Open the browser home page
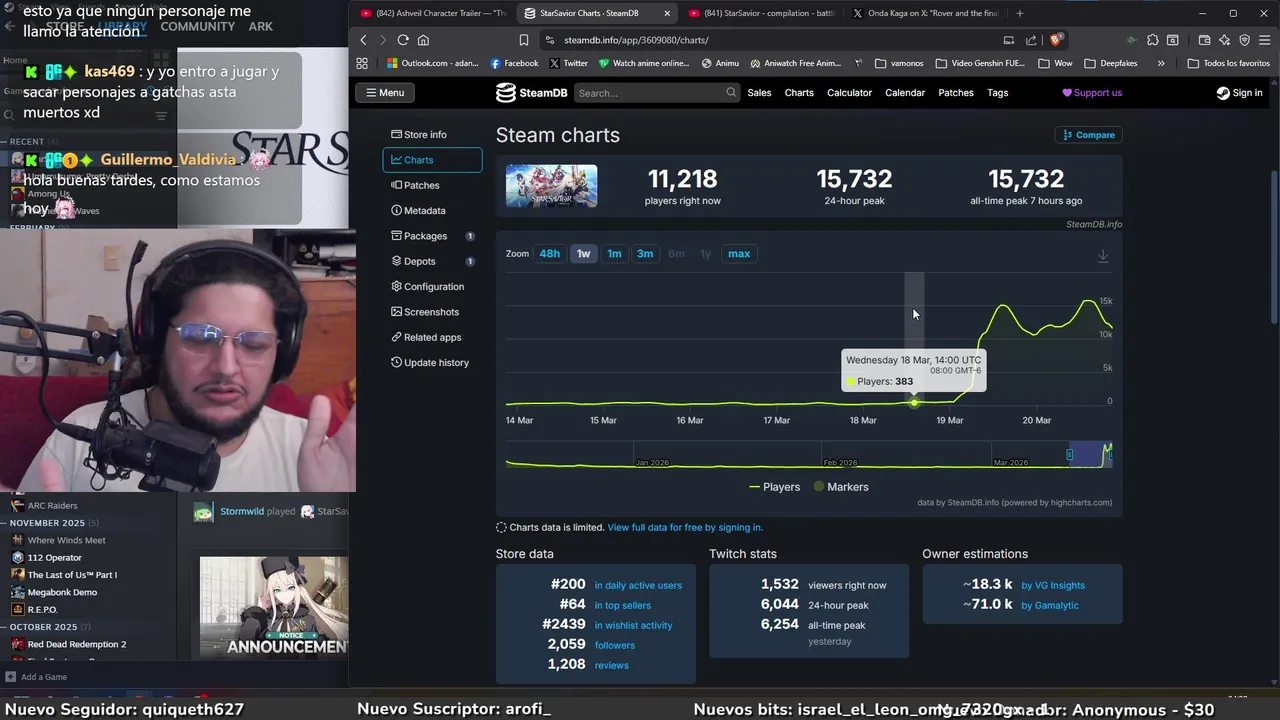 coord(423,40)
